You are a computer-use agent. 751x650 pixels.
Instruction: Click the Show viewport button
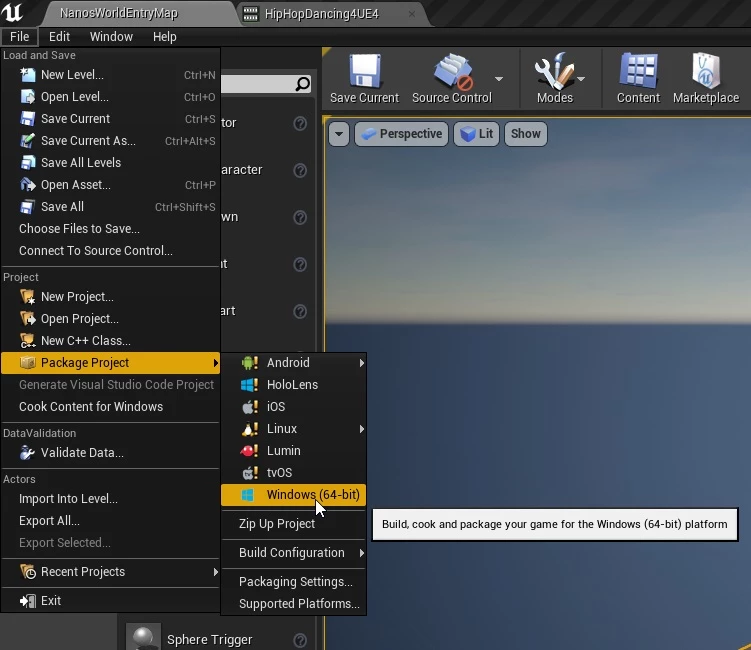pyautogui.click(x=525, y=134)
